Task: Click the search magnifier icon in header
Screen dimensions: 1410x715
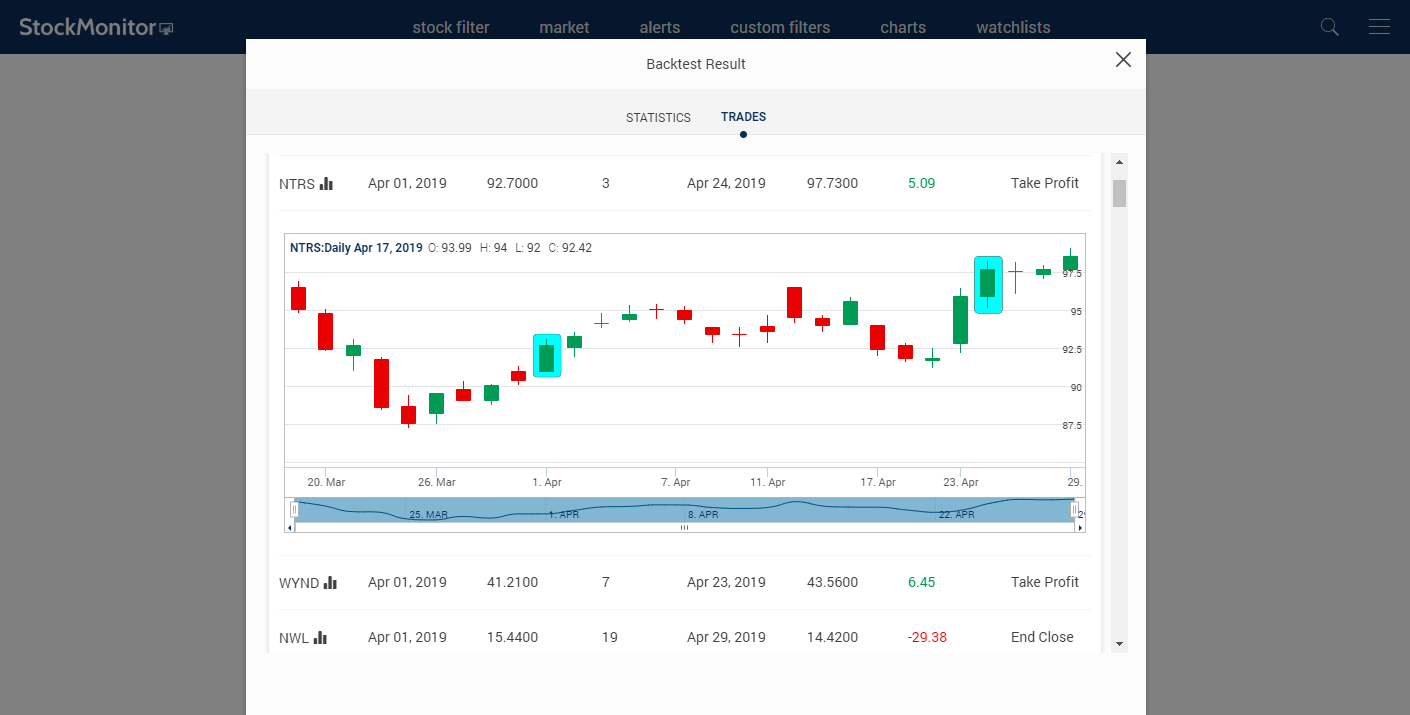Action: 1329,27
